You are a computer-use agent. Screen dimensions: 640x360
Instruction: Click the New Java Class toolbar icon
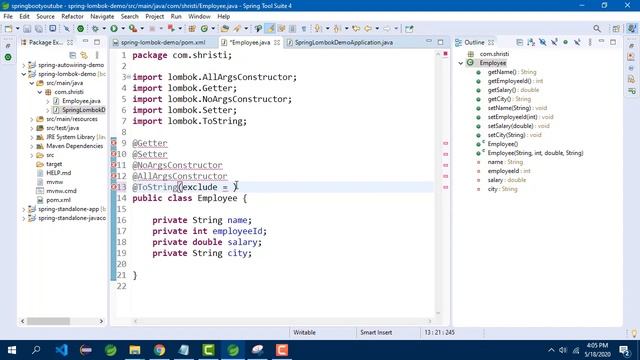pos(204,29)
